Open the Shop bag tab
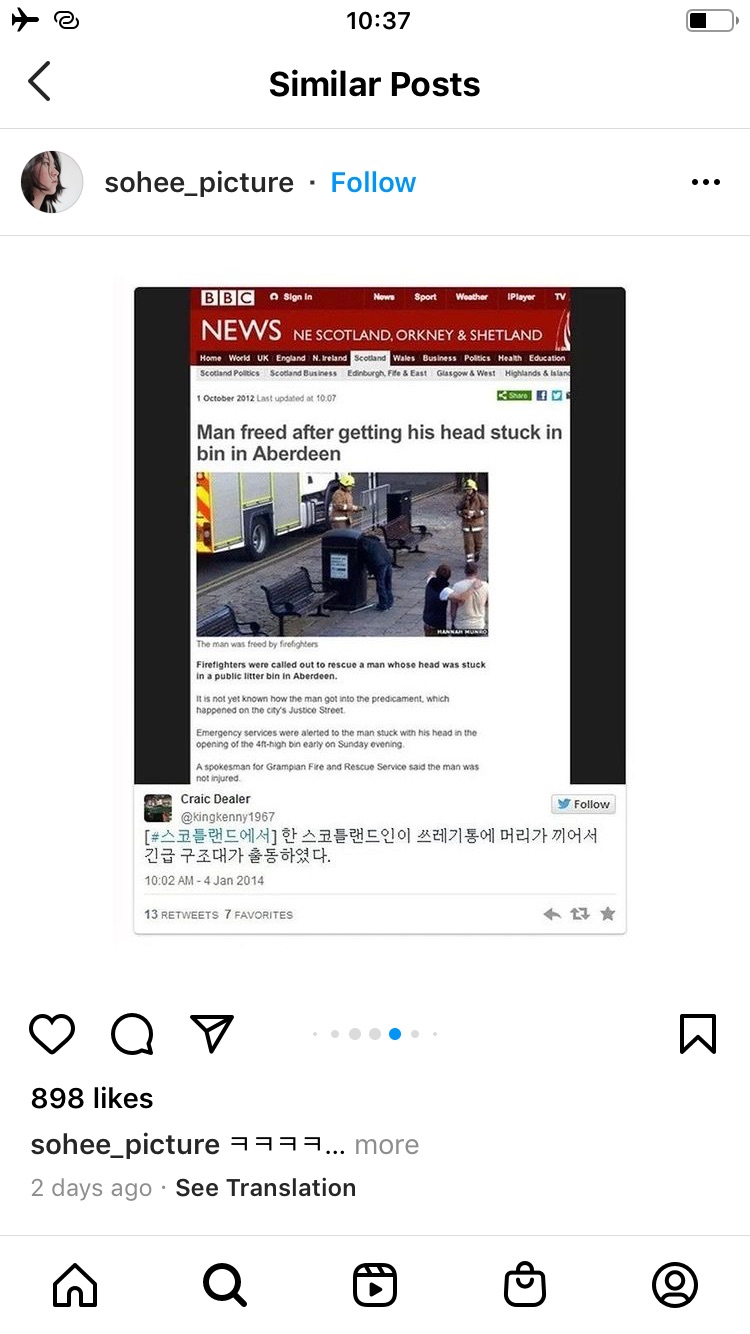Viewport: 750px width, 1334px height. click(x=525, y=1285)
